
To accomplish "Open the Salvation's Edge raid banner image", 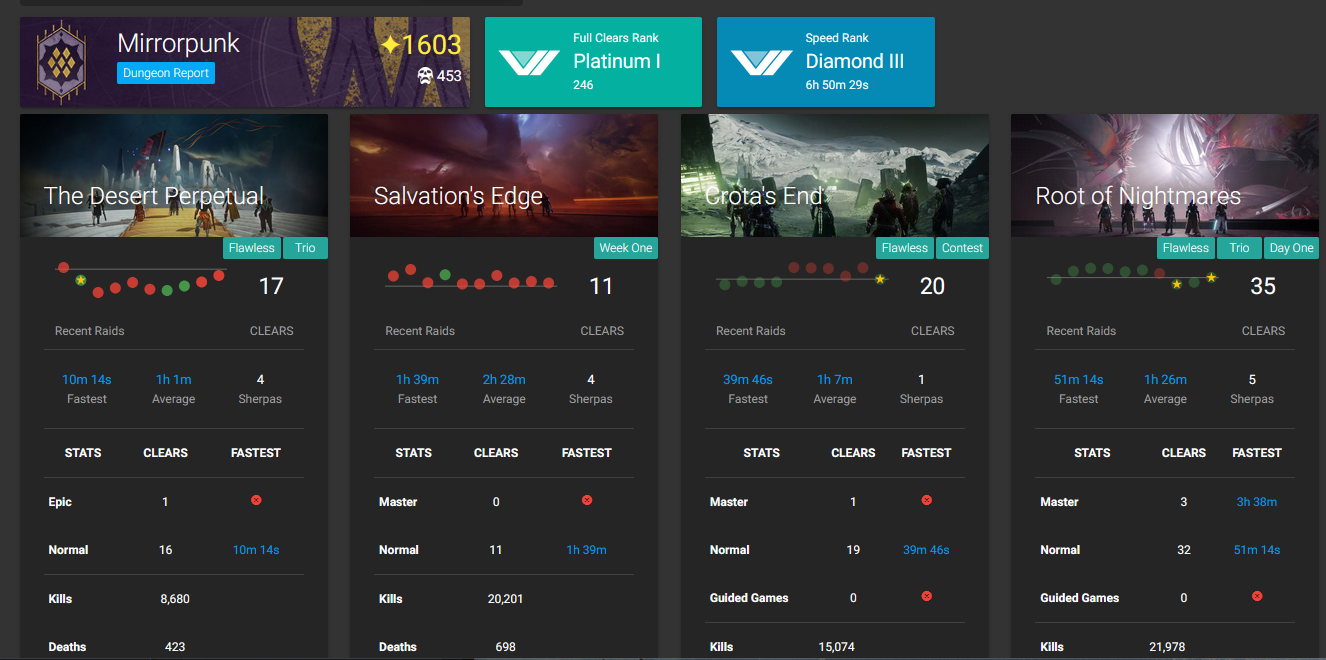I will (x=504, y=175).
